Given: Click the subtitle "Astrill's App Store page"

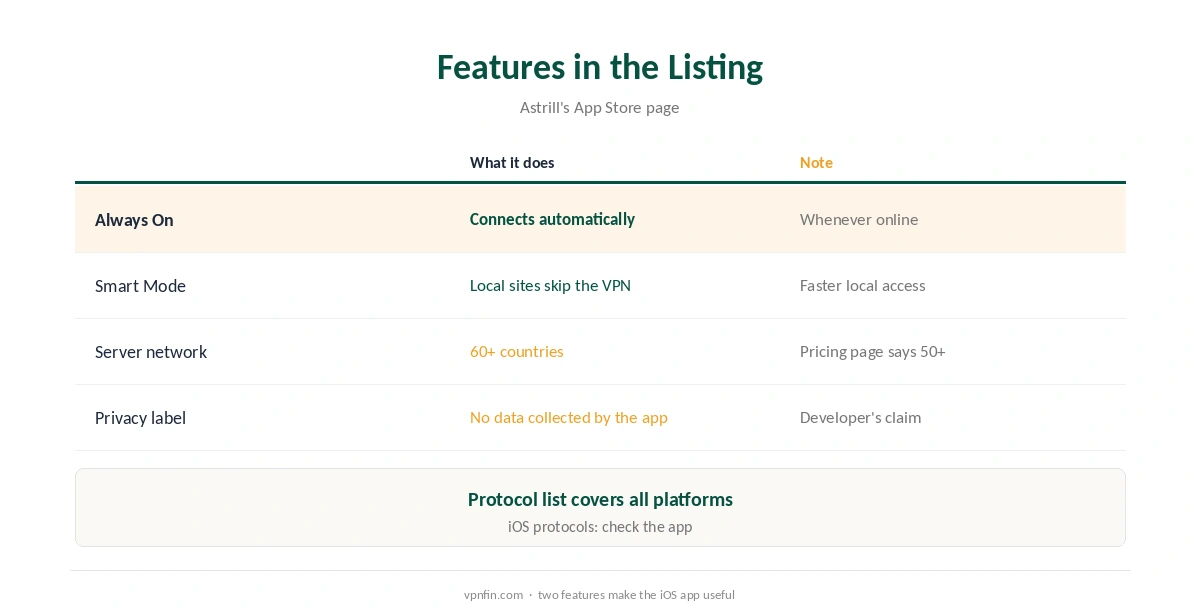Looking at the screenshot, I should click(600, 108).
